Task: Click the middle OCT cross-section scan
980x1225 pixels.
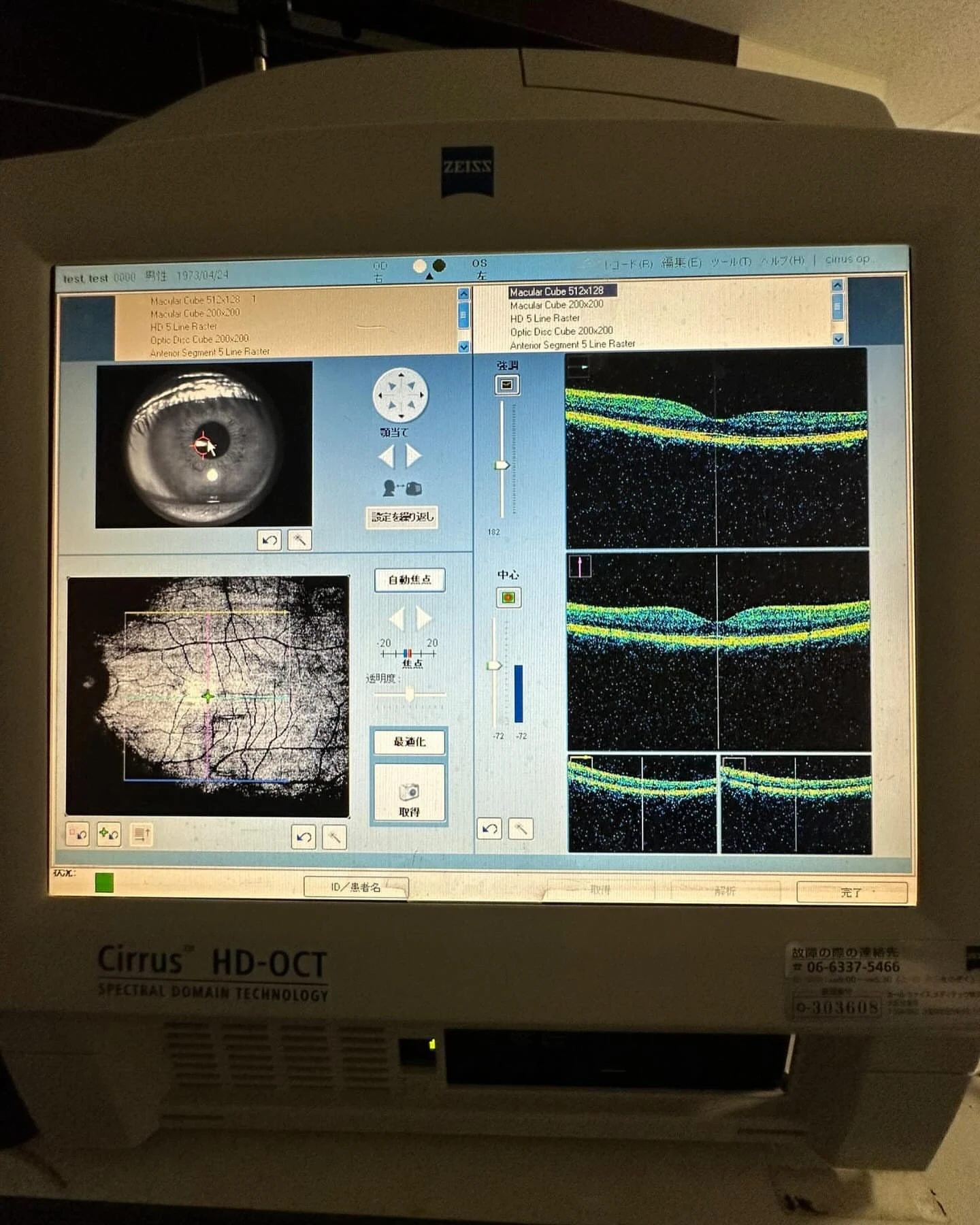Action: [x=719, y=652]
